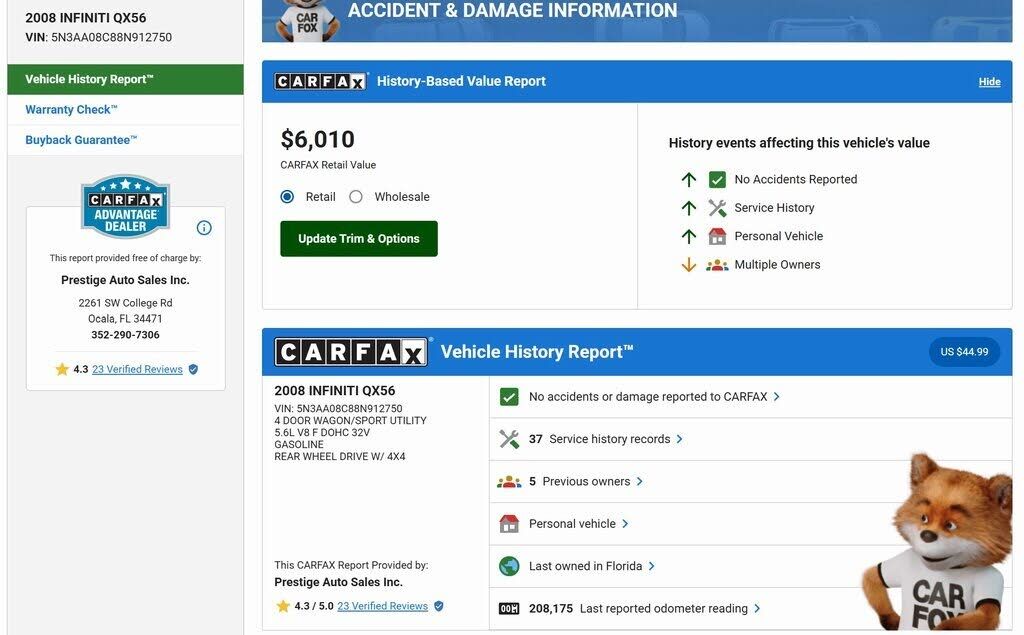Click the Accident & Damage Information banner heading
The image size is (1024, 635).
512,10
